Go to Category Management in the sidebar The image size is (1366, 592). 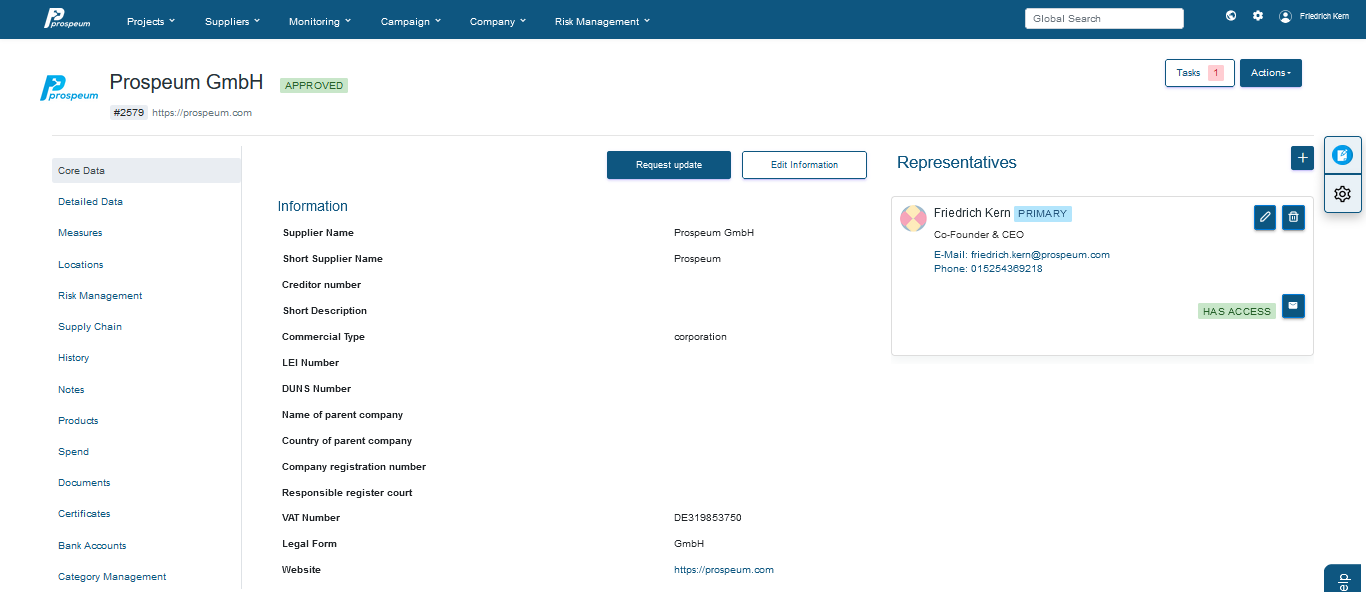(x=112, y=577)
